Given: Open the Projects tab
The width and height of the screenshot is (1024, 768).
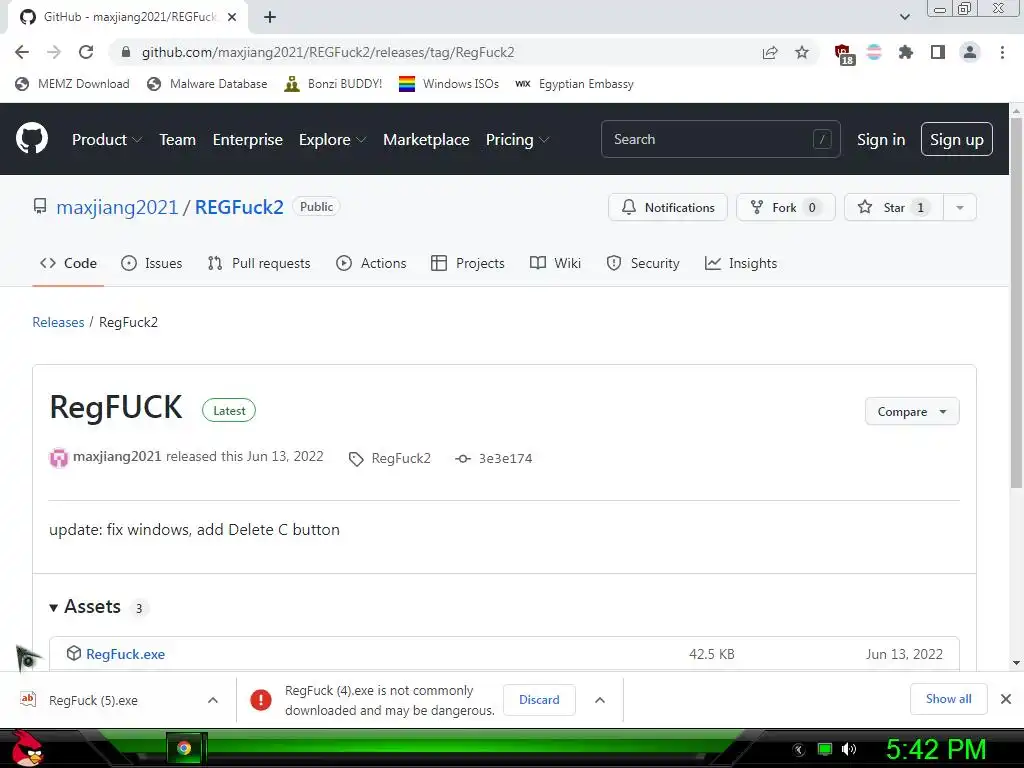Looking at the screenshot, I should (468, 263).
